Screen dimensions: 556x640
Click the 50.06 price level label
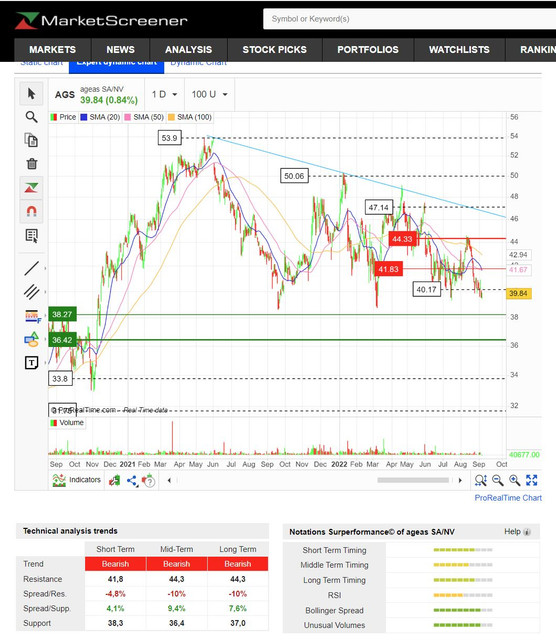294,176
